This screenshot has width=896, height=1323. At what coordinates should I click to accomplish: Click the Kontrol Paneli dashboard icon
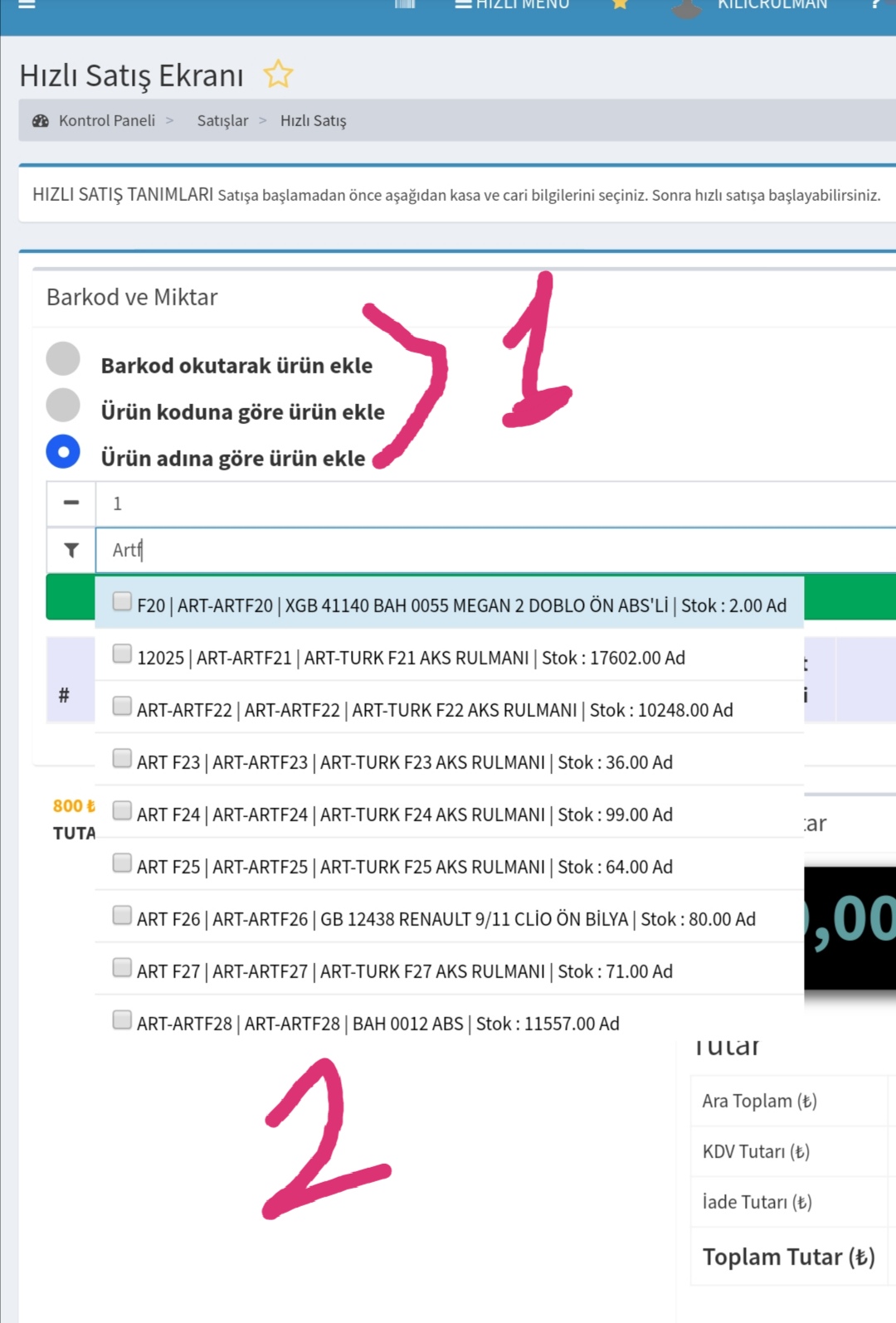41,121
